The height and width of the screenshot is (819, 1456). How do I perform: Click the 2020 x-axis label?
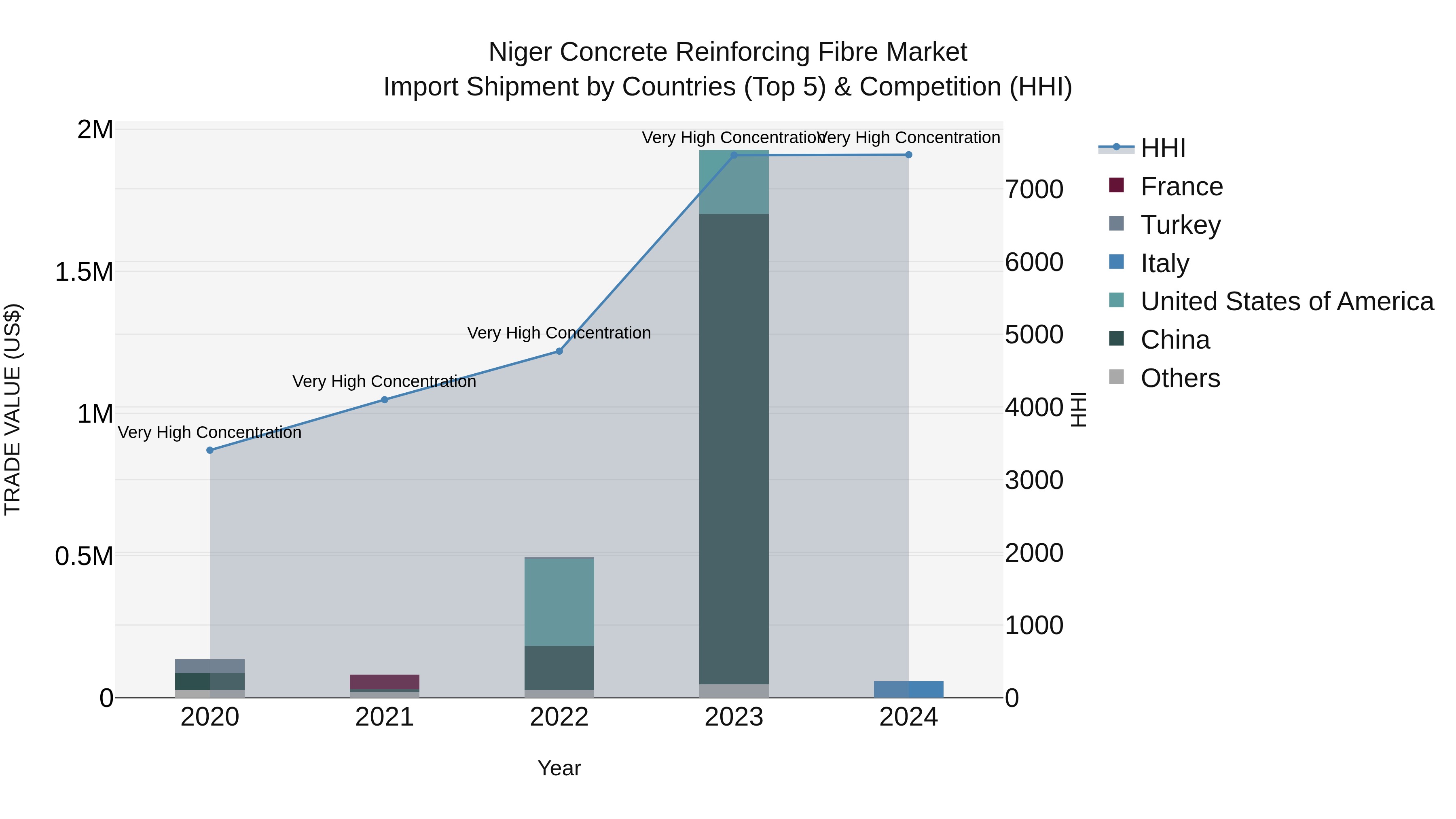click(210, 717)
